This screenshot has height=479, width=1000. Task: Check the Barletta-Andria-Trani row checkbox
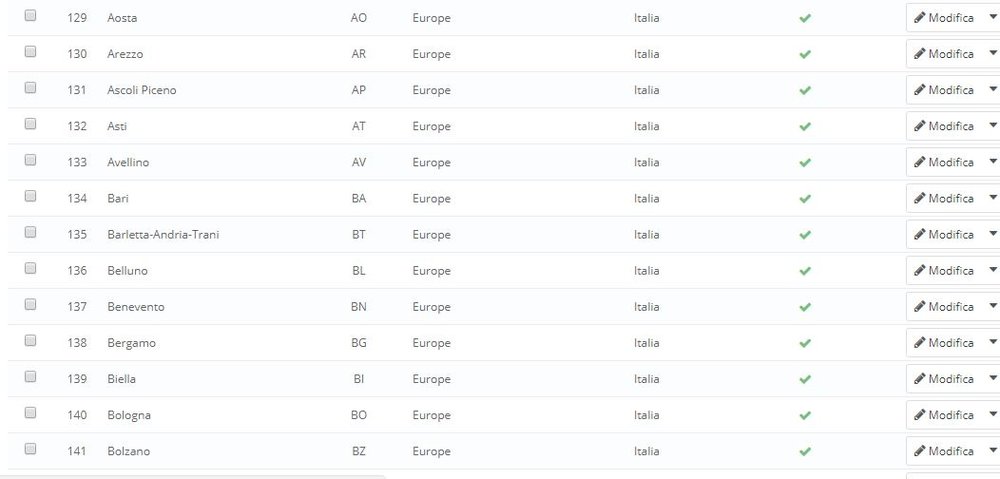pyautogui.click(x=30, y=232)
